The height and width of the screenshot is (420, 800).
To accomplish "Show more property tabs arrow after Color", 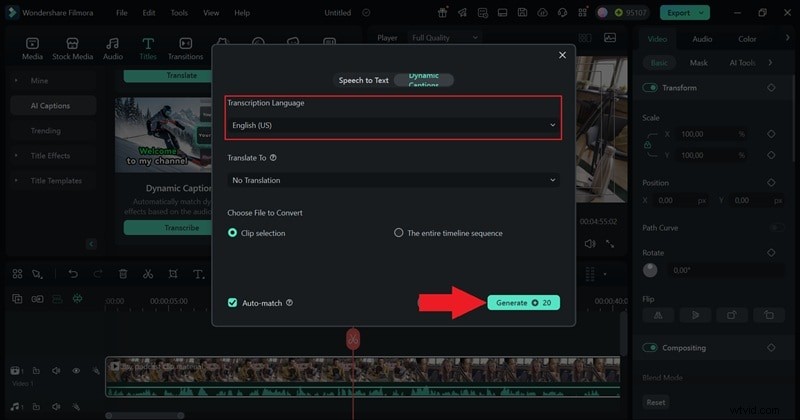I will coord(787,38).
